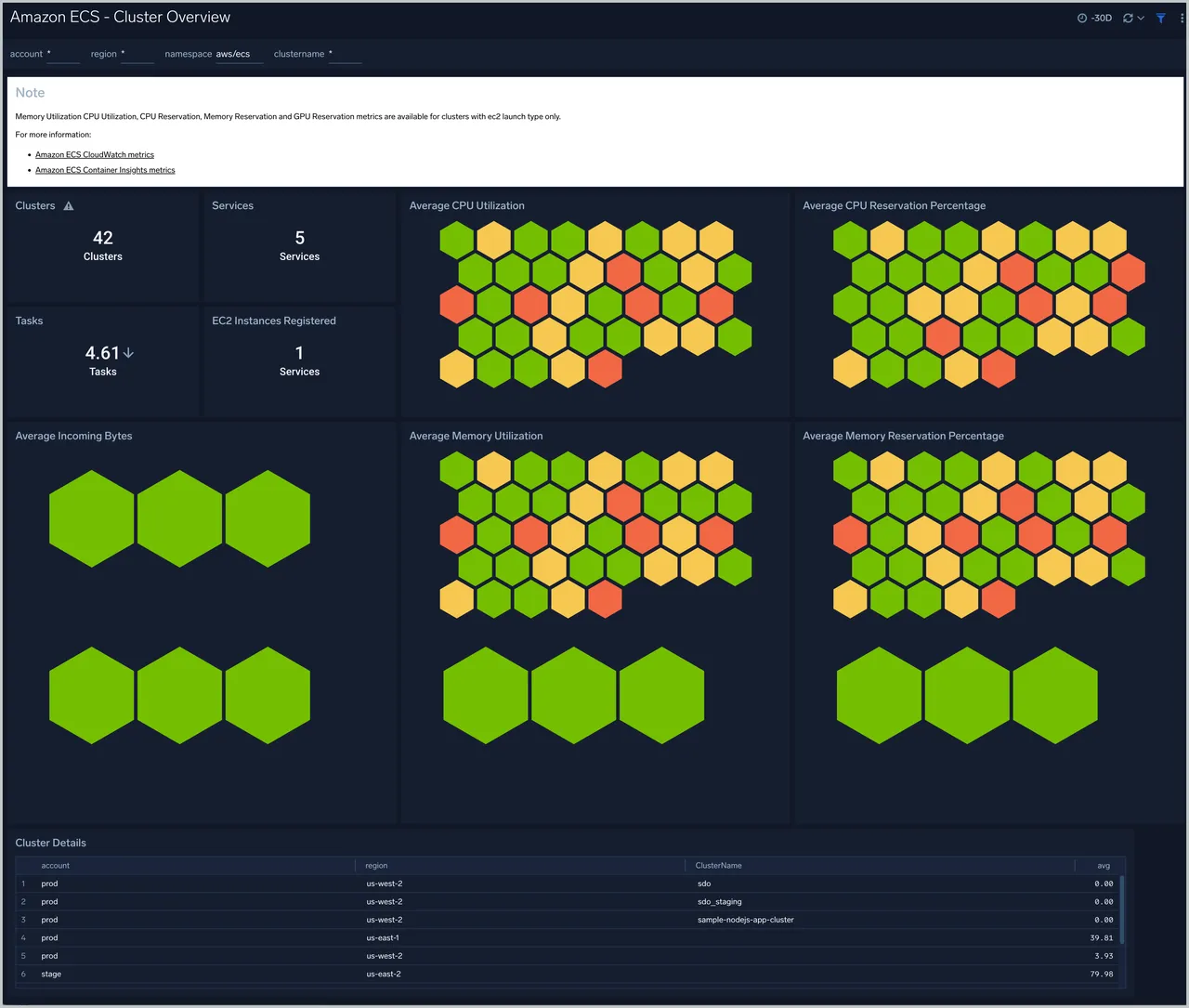The width and height of the screenshot is (1189, 1008).
Task: Open Amazon ECS CloudWatch metrics link
Action: point(95,155)
